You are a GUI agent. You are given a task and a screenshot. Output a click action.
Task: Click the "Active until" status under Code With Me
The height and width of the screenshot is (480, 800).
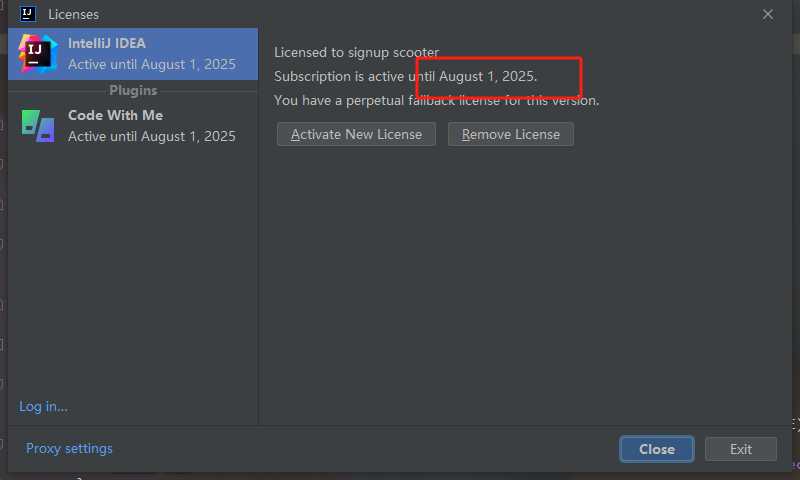point(151,136)
